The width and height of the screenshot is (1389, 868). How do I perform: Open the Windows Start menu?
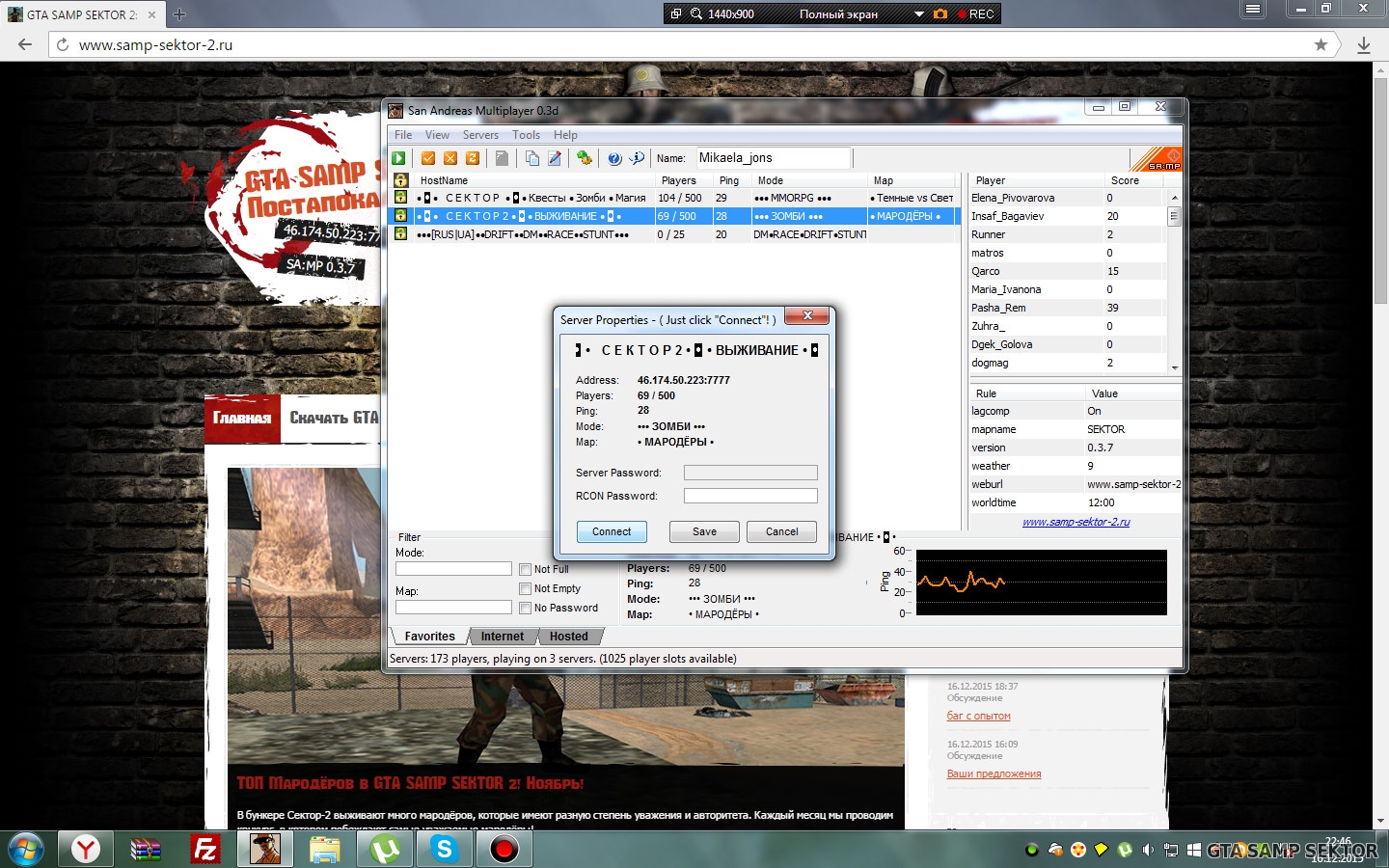(x=25, y=849)
